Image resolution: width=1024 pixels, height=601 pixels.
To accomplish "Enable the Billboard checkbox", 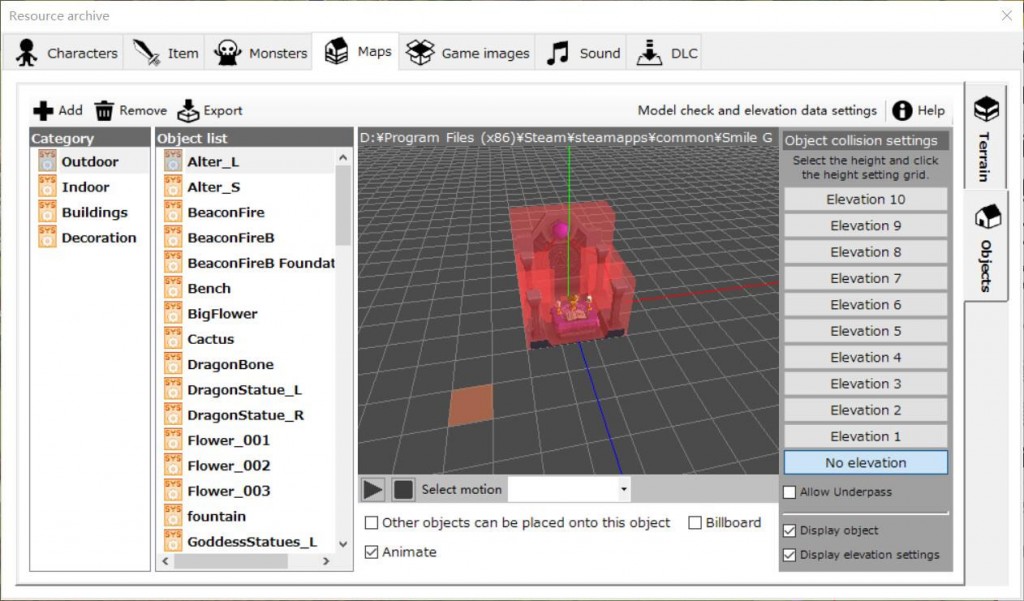I will click(696, 523).
